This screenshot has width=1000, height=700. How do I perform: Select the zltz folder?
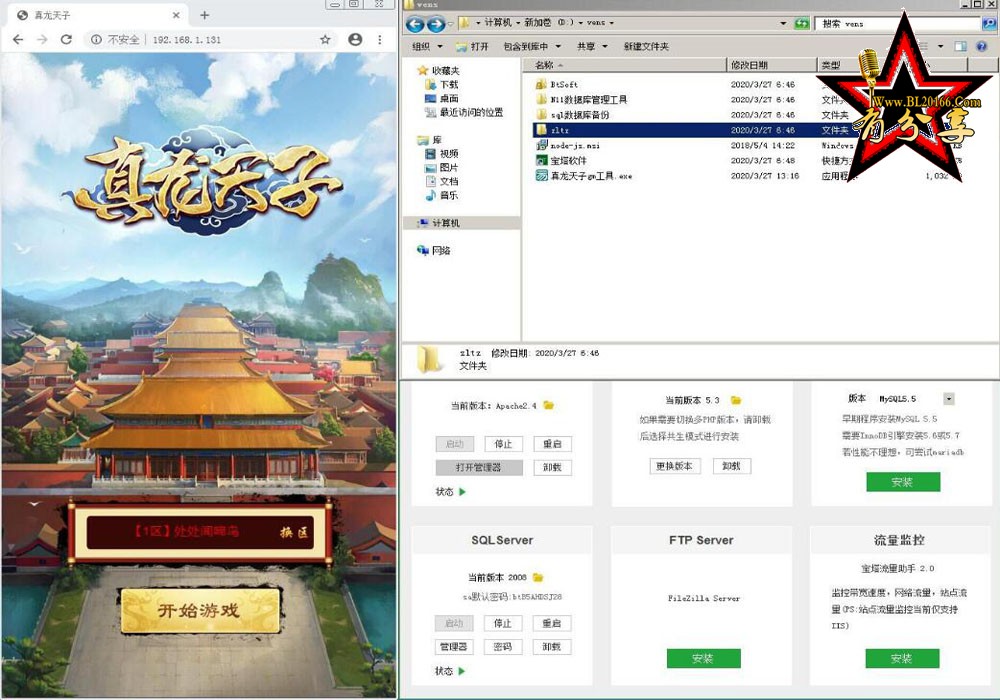(552, 130)
